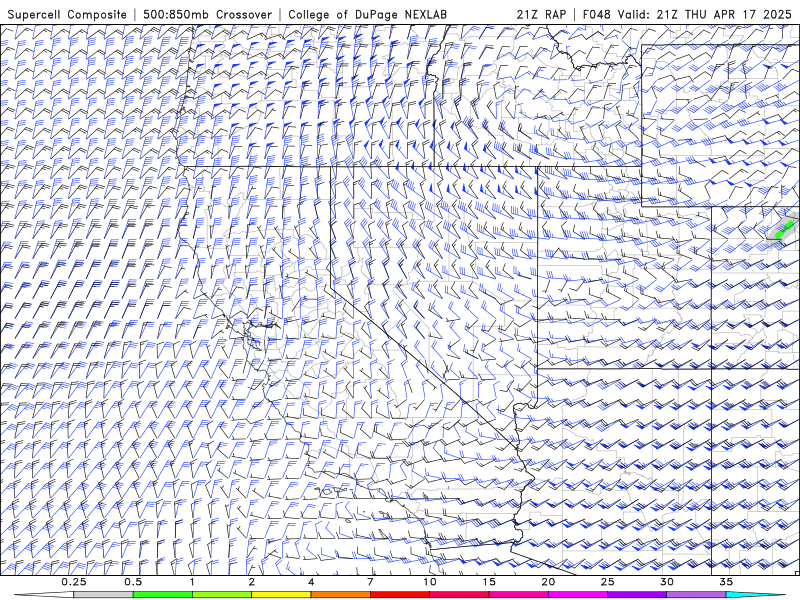Image resolution: width=800 pixels, height=600 pixels.
Task: Click the 0.5 legend value
Action: (133, 582)
